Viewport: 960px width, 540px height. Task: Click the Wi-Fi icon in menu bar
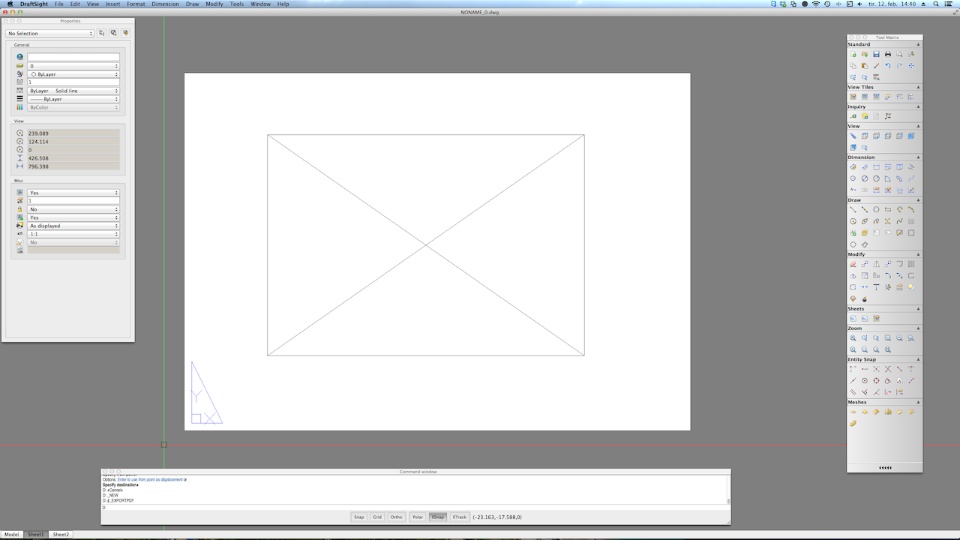coord(816,4)
